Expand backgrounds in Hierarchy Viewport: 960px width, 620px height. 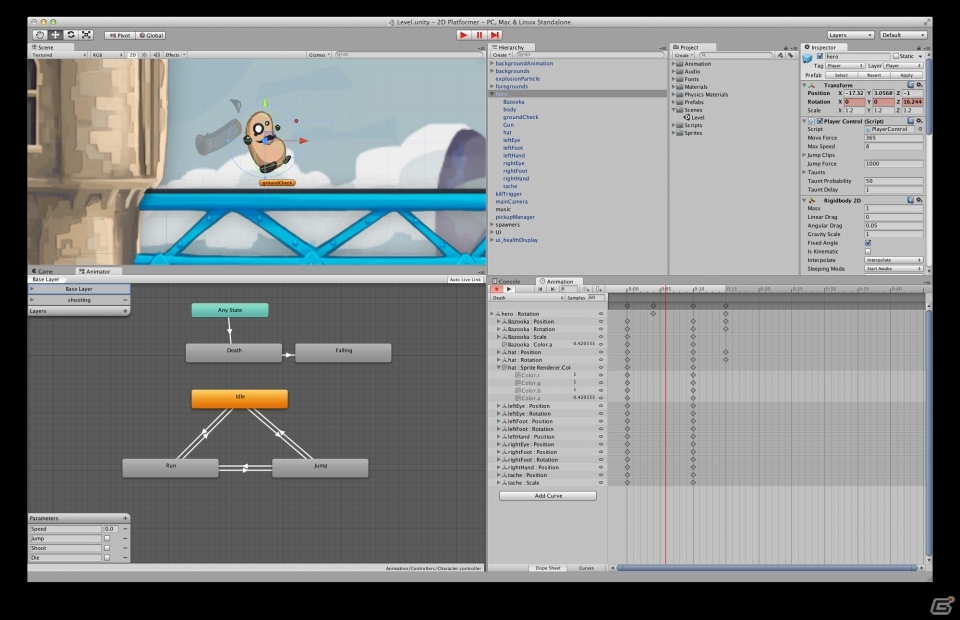[492, 71]
